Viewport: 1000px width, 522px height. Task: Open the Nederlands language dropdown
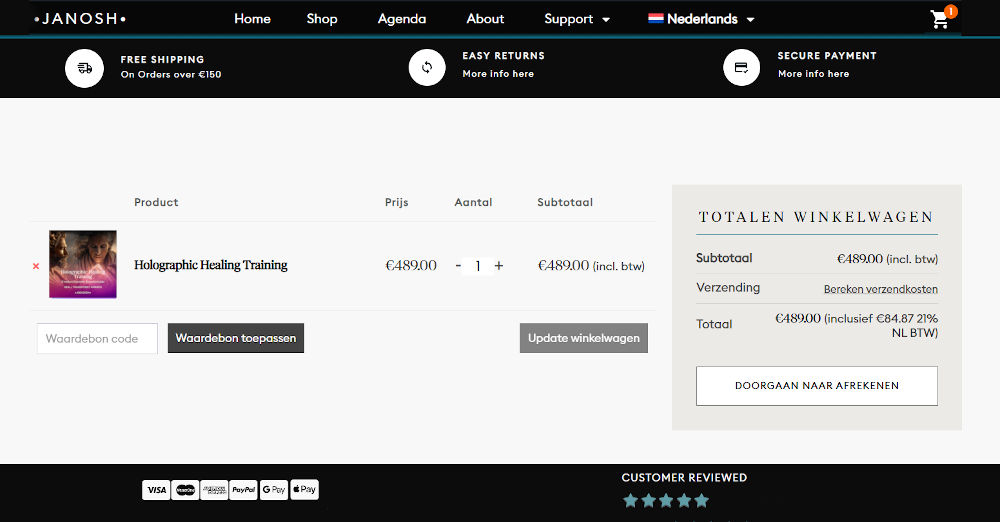click(702, 19)
